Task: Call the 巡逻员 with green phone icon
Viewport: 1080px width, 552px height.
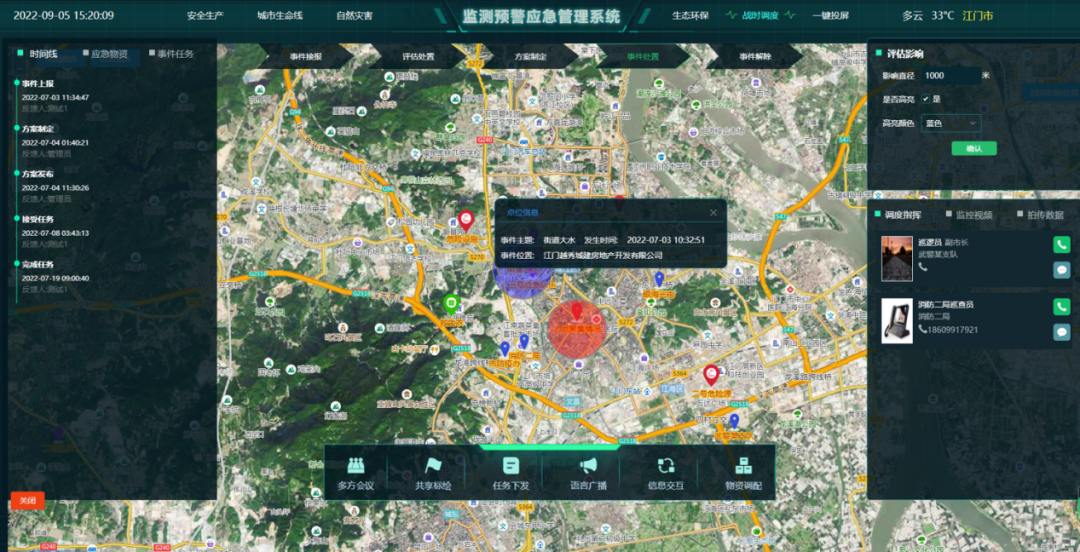Action: (x=1061, y=245)
